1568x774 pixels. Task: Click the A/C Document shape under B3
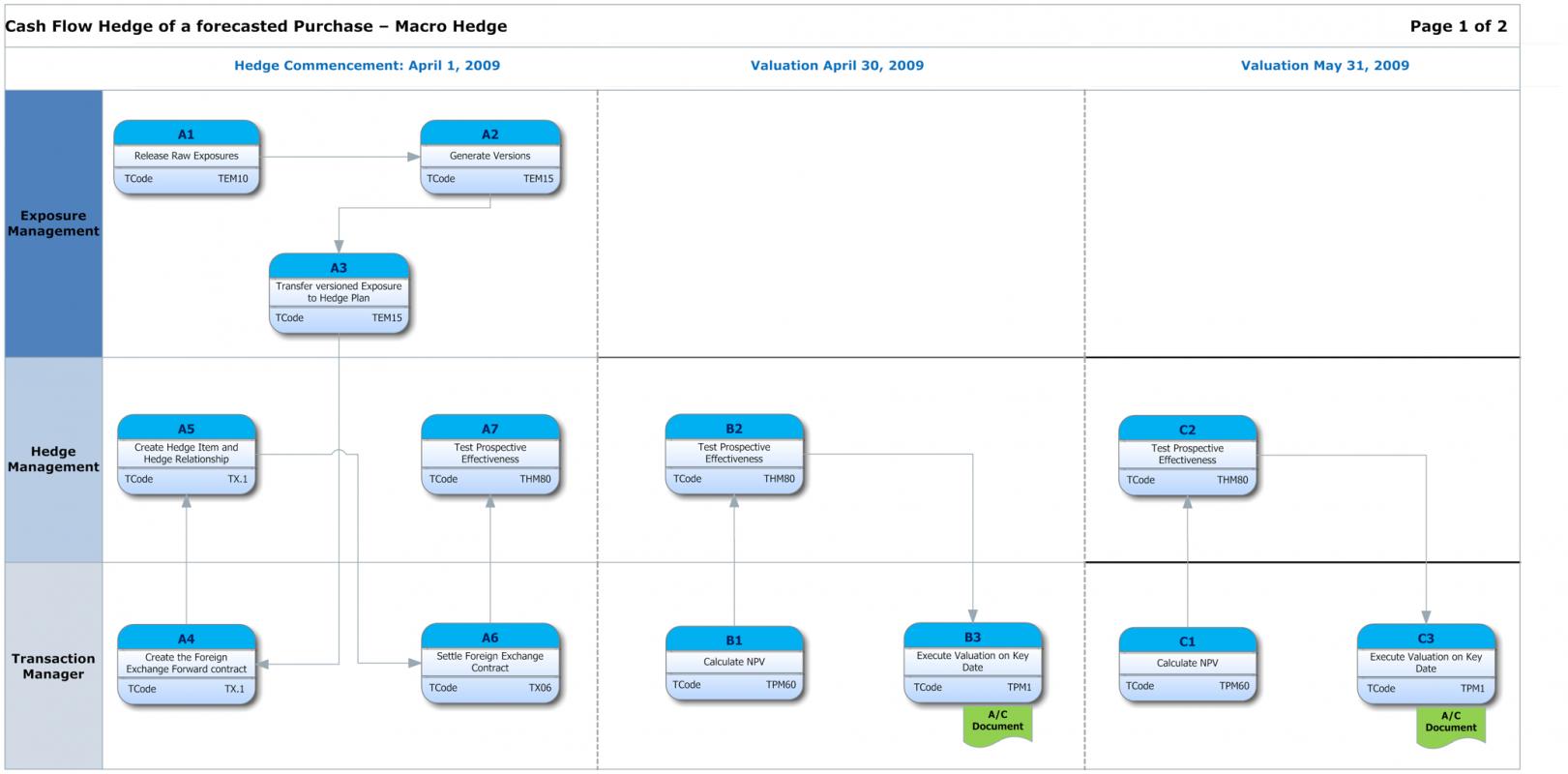click(997, 726)
